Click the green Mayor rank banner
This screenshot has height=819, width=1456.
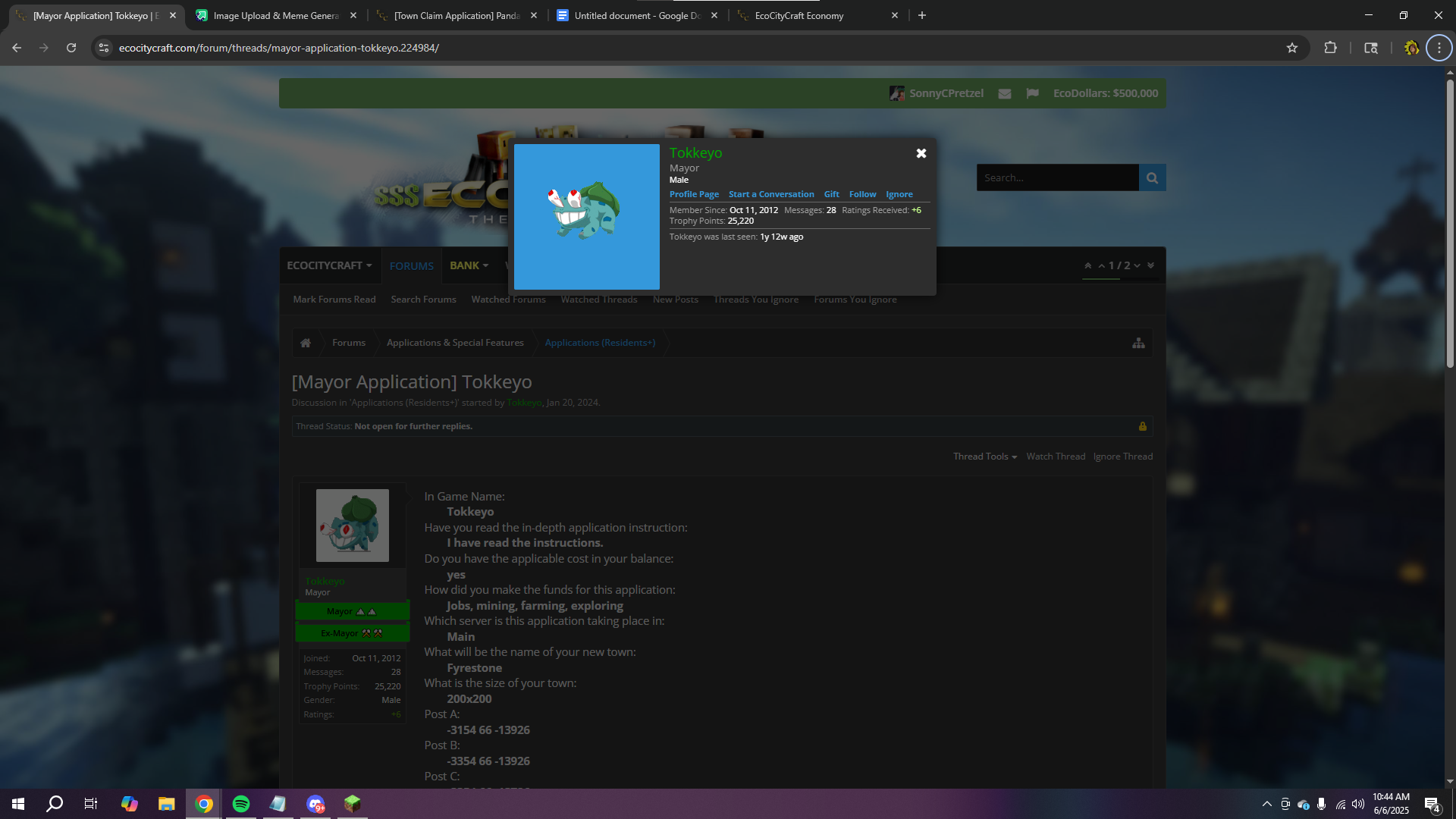click(353, 611)
